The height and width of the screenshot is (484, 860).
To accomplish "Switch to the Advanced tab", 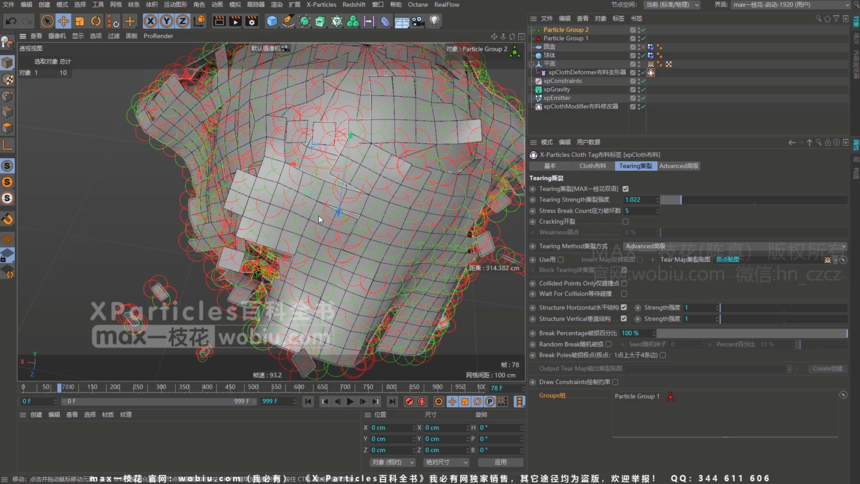I will point(679,166).
